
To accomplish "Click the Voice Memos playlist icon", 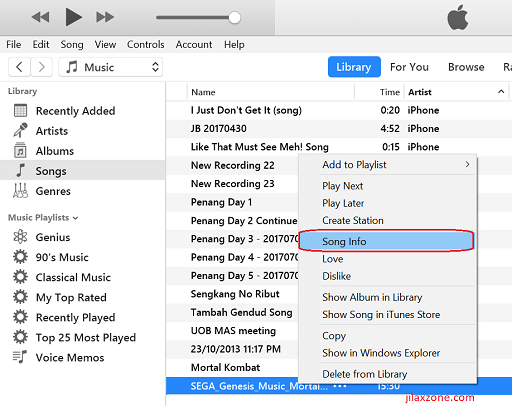I will (20, 357).
